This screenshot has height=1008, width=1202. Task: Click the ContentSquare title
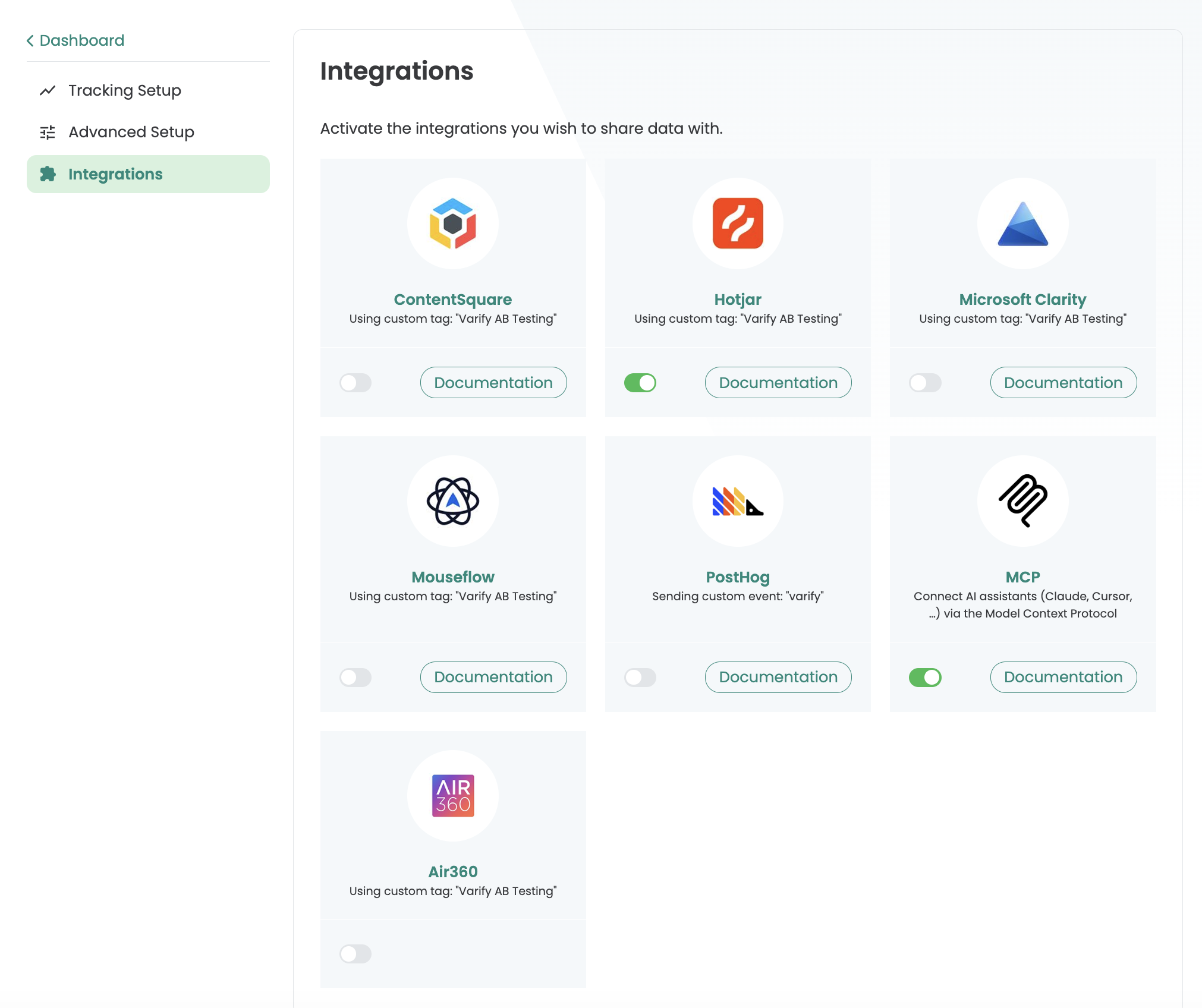pyautogui.click(x=453, y=300)
